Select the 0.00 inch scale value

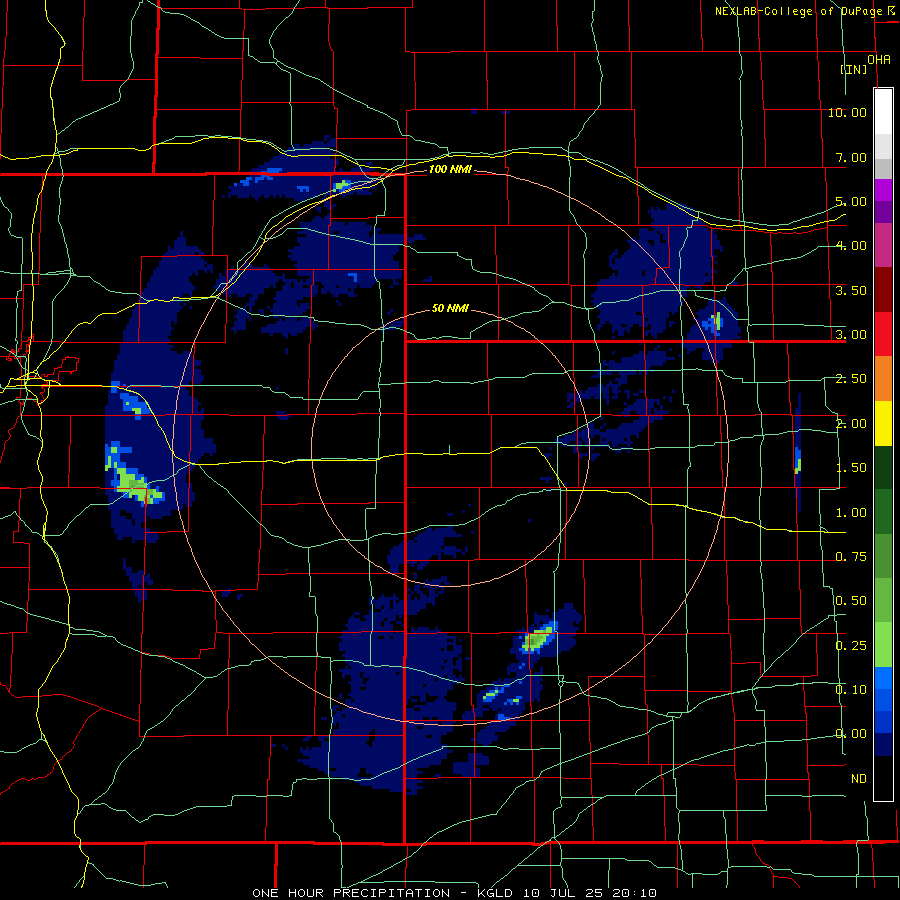click(x=851, y=734)
